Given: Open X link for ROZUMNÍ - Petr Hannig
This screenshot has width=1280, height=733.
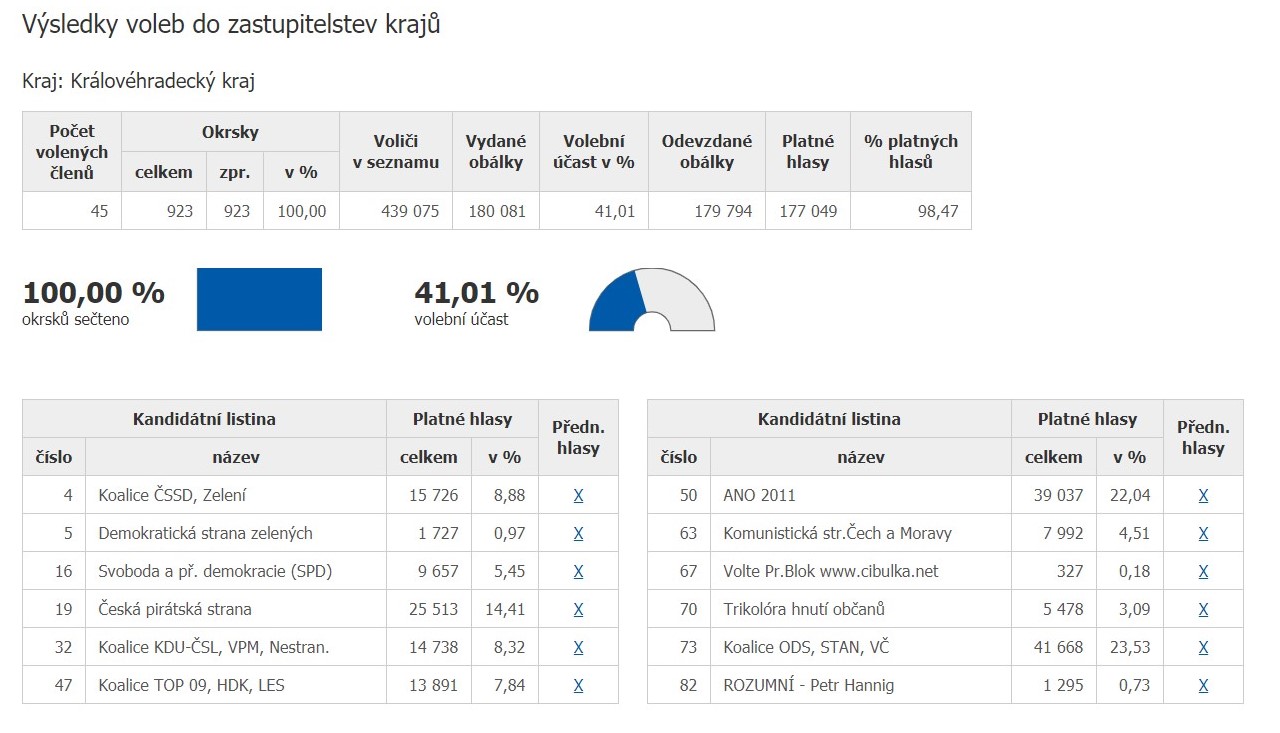Looking at the screenshot, I should (x=1203, y=685).
